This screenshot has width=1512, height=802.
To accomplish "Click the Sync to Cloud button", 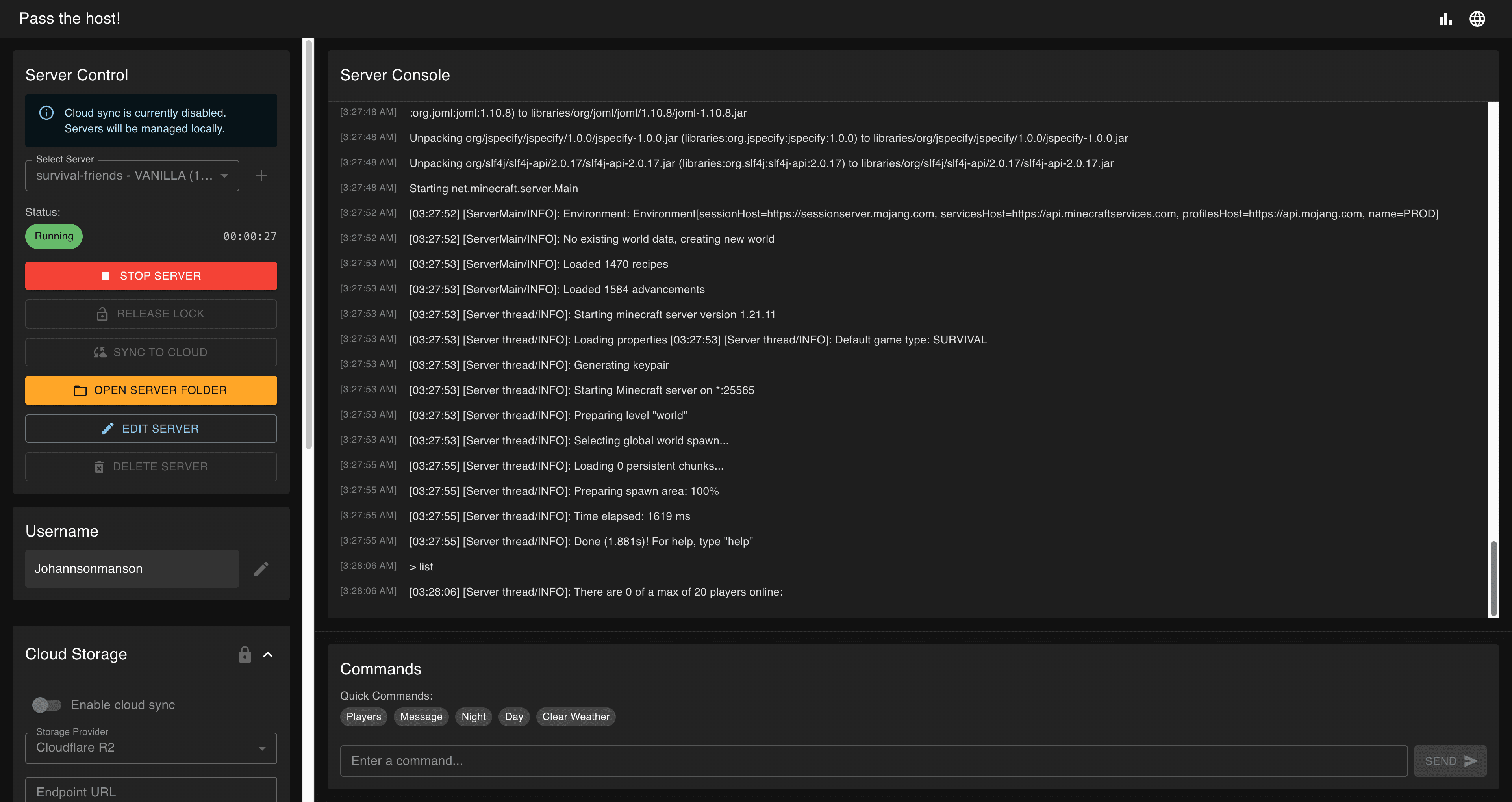I will point(151,352).
